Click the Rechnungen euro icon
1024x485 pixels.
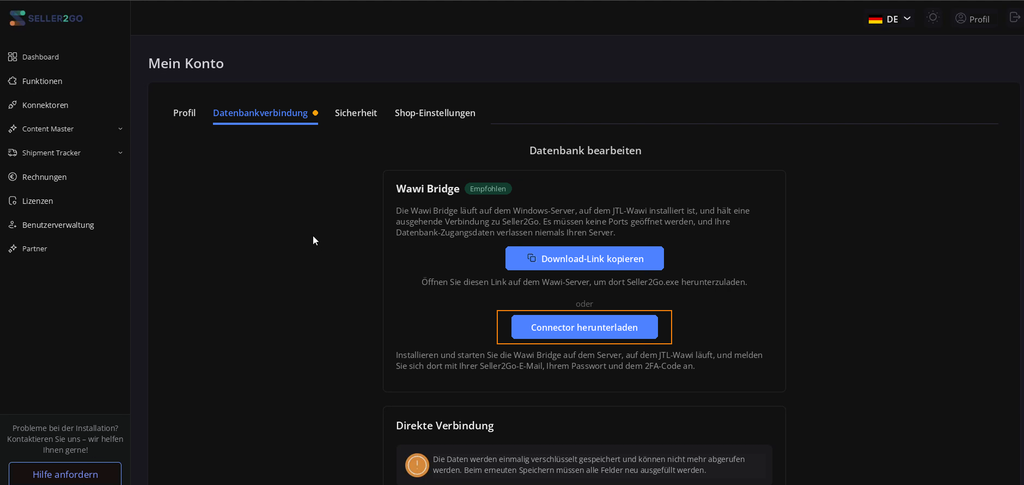point(12,177)
